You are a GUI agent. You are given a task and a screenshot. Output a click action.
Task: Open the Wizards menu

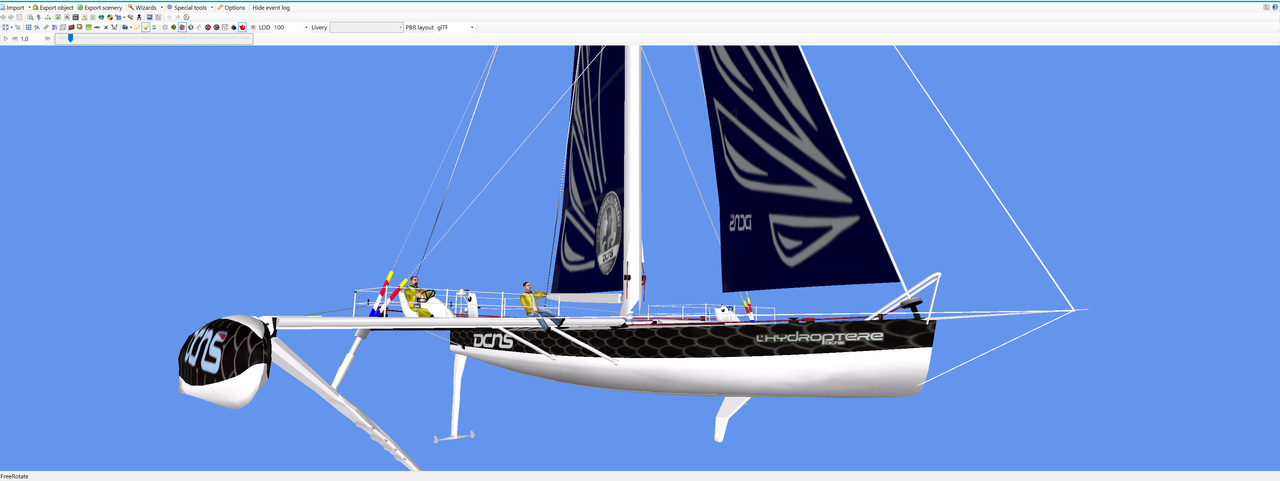[x=142, y=7]
